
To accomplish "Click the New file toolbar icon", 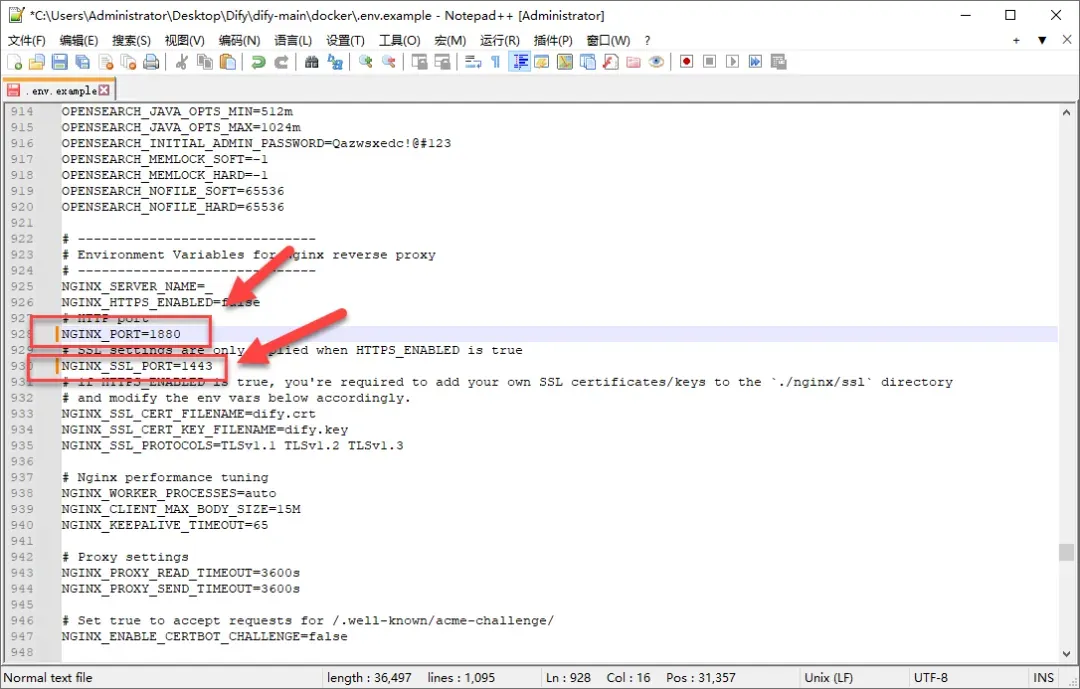I will [14, 62].
